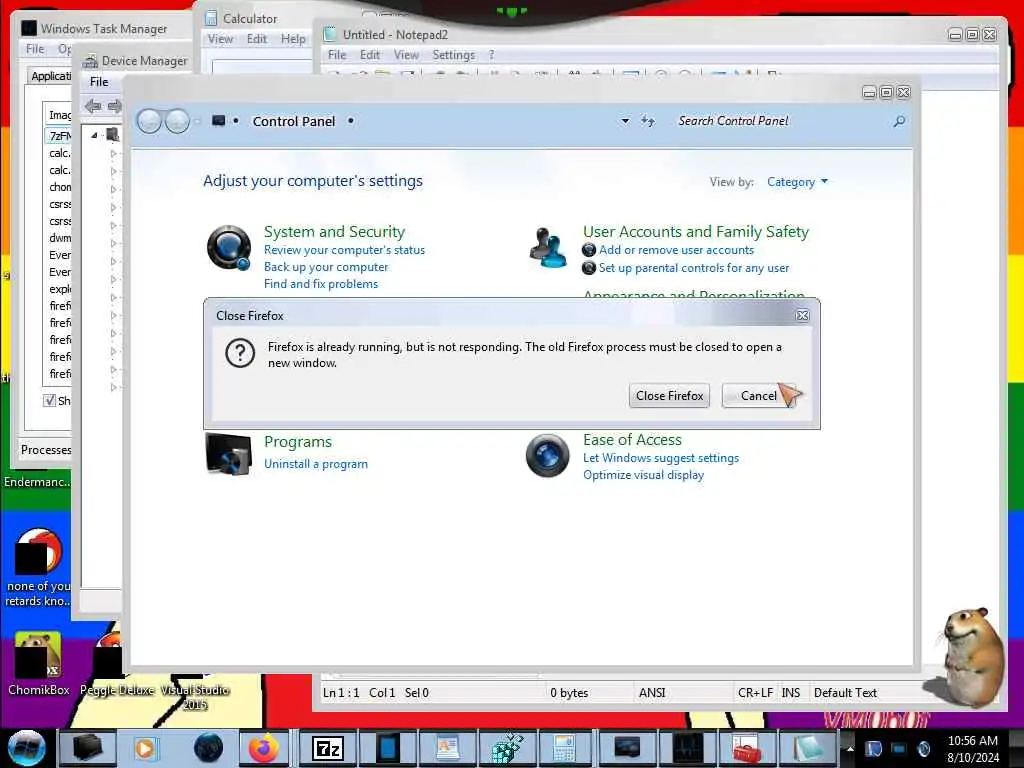Viewport: 1024px width, 768px height.
Task: Open the View by Category dropdown
Action: click(x=797, y=182)
